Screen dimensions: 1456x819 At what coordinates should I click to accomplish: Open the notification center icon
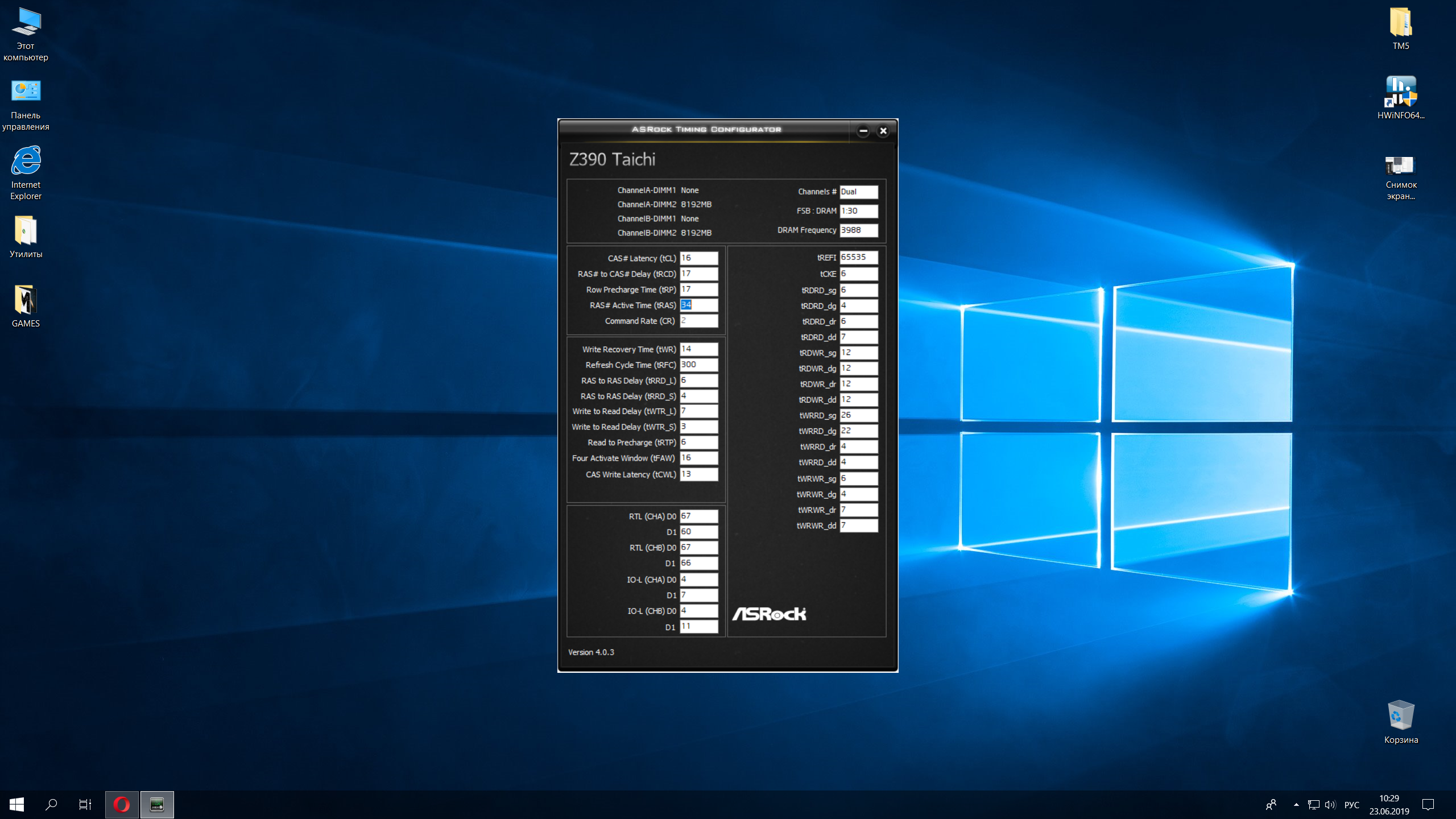coord(1428,804)
